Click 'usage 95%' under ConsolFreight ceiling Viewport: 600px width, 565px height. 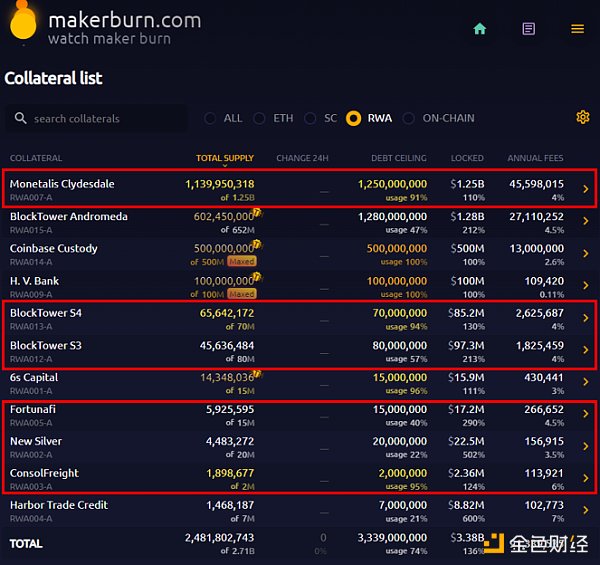tap(406, 487)
